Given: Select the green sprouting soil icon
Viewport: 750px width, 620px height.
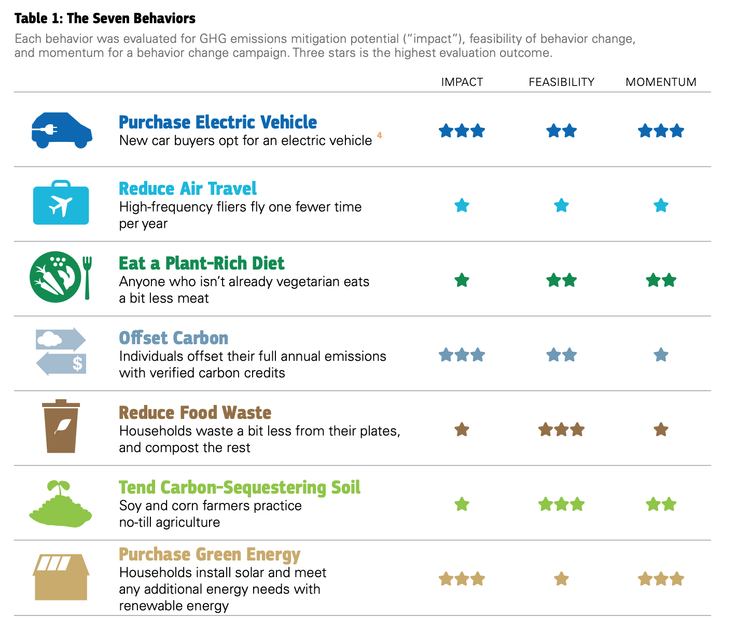Looking at the screenshot, I should (x=60, y=504).
